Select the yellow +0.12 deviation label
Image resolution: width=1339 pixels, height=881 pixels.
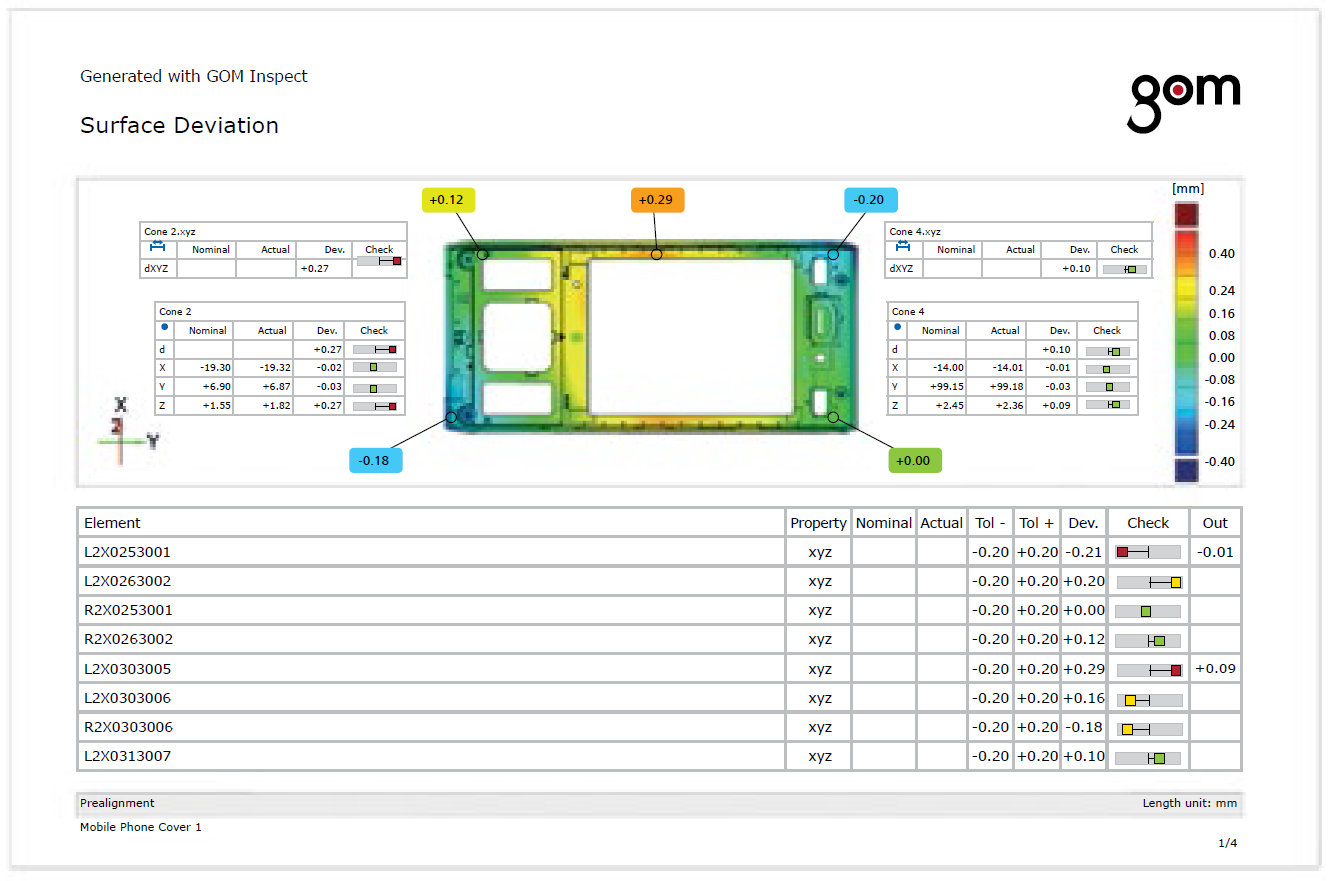point(448,200)
